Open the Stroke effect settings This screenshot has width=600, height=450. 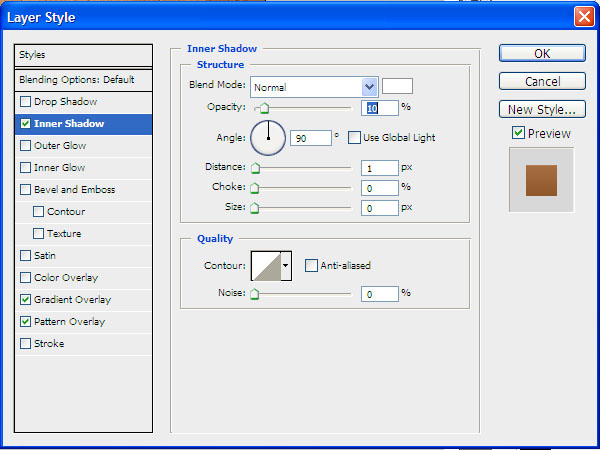click(x=49, y=344)
